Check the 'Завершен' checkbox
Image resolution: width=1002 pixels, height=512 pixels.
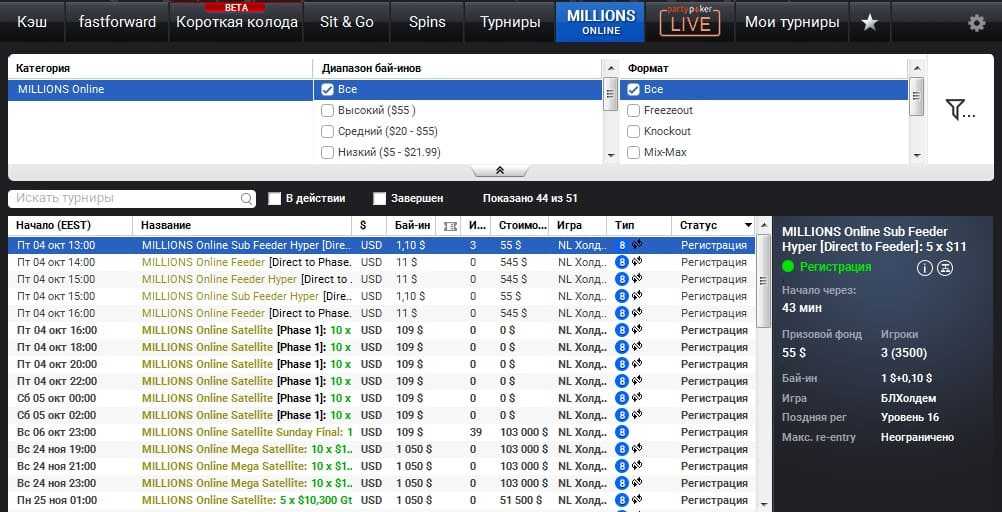click(x=380, y=199)
